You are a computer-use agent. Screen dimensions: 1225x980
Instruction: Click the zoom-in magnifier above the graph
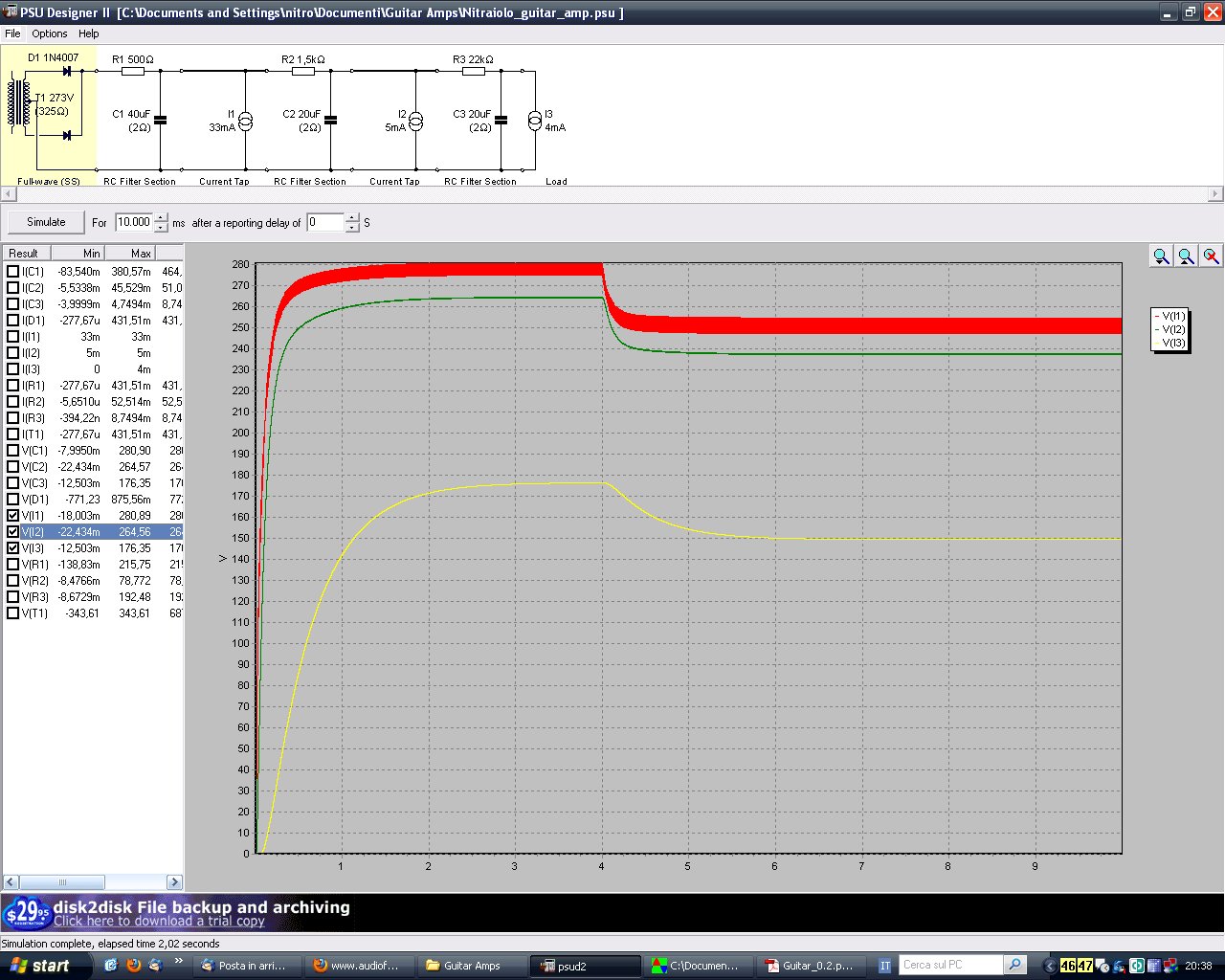click(x=1161, y=256)
